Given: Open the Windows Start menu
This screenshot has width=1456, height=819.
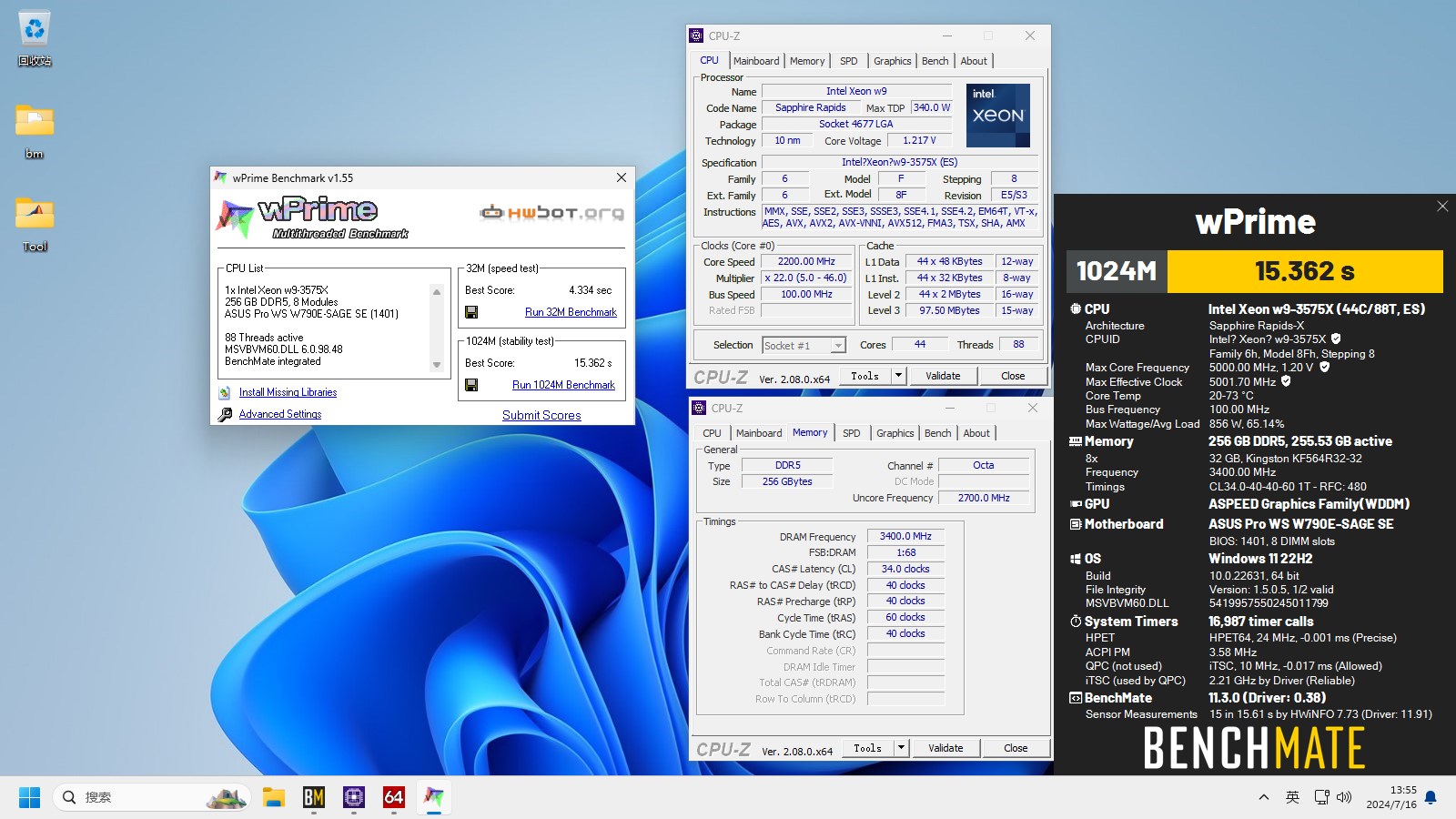Looking at the screenshot, I should point(29,798).
